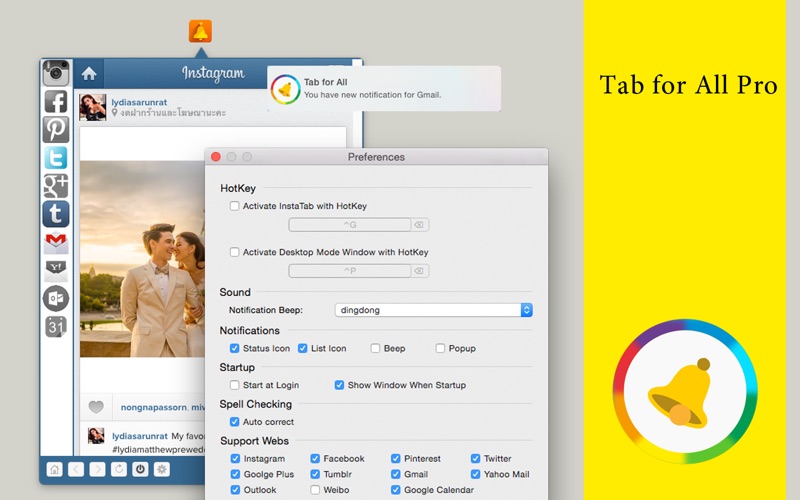Enable Weibo in Support Webs
Screen dimensions: 800x500
coord(315,490)
